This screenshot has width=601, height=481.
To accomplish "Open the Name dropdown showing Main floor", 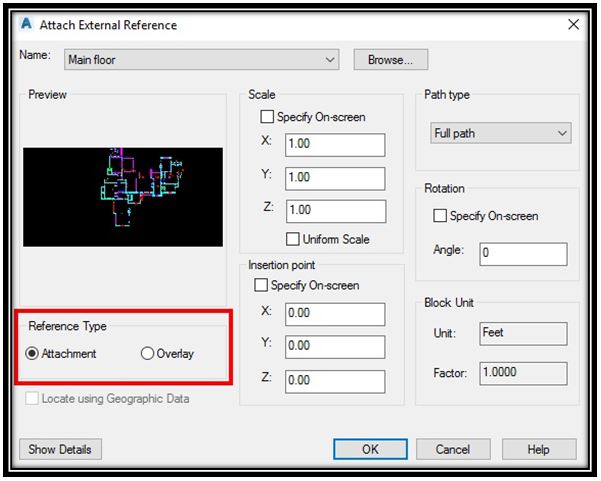I will pos(202,59).
